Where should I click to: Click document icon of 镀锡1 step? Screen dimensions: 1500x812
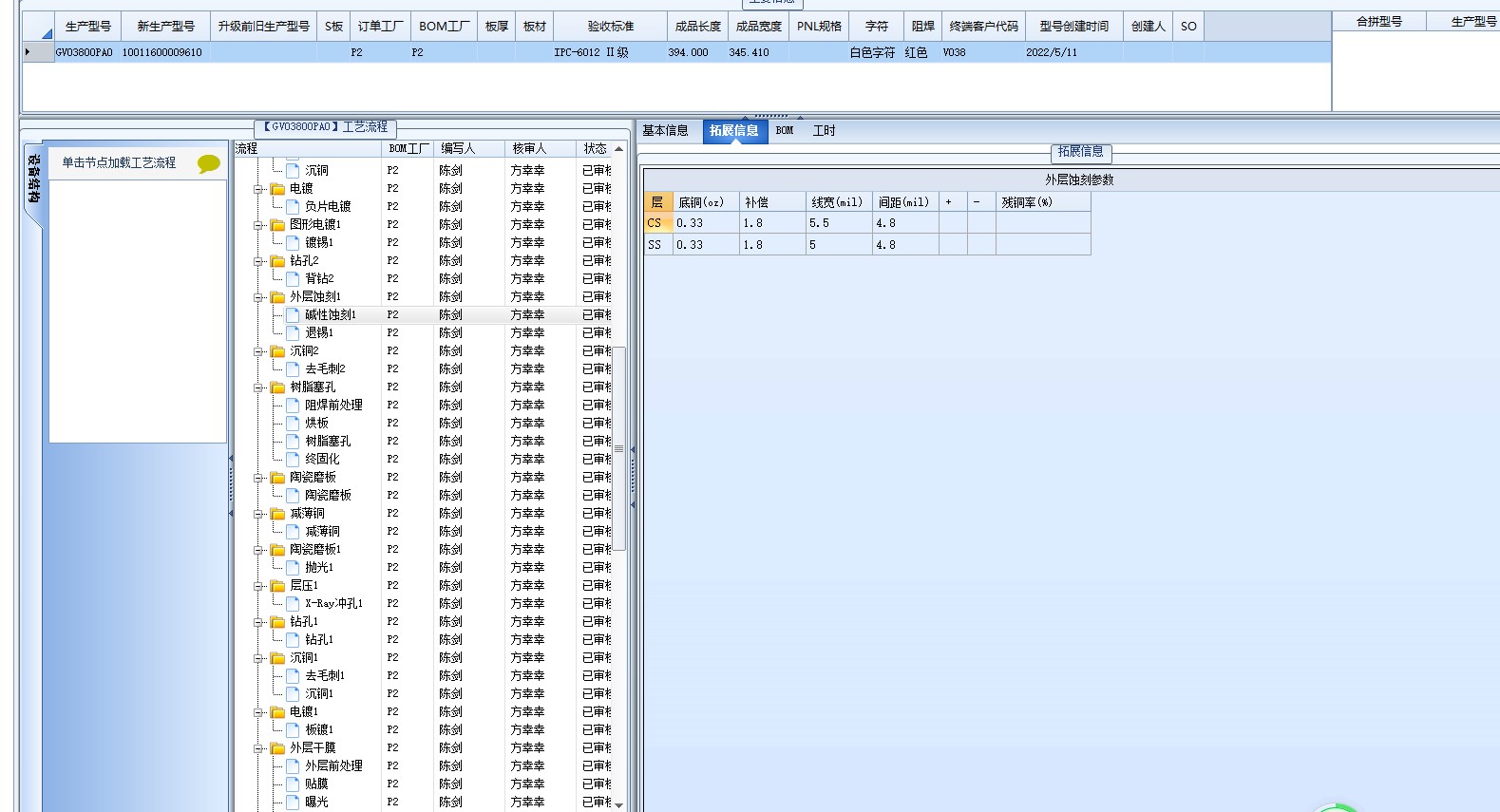point(293,242)
